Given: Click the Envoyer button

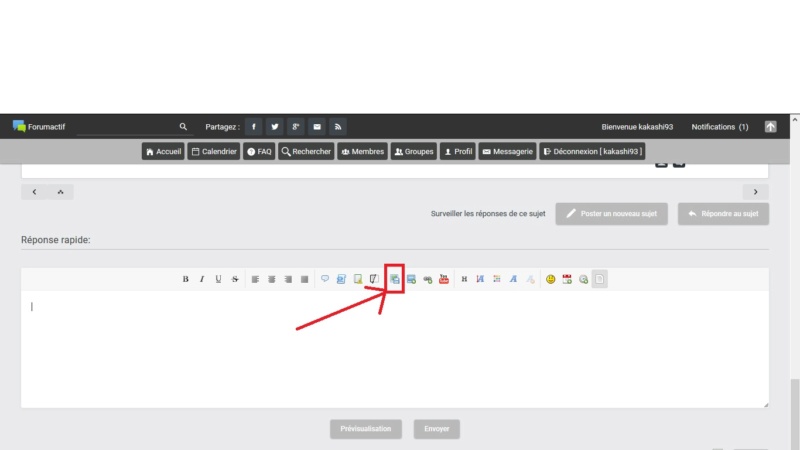Looking at the screenshot, I should click(x=437, y=429).
